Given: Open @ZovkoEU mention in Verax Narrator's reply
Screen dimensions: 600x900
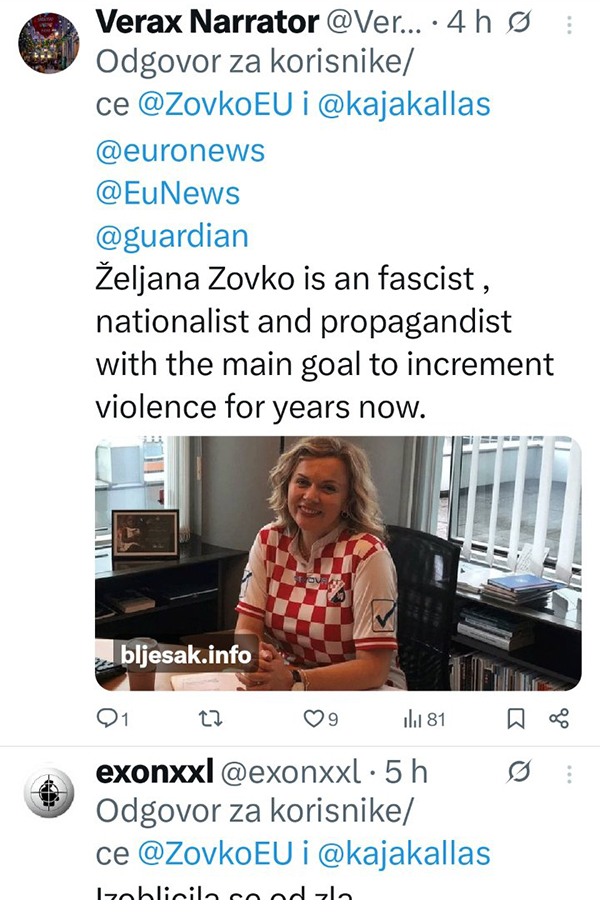Looking at the screenshot, I should 214,105.
